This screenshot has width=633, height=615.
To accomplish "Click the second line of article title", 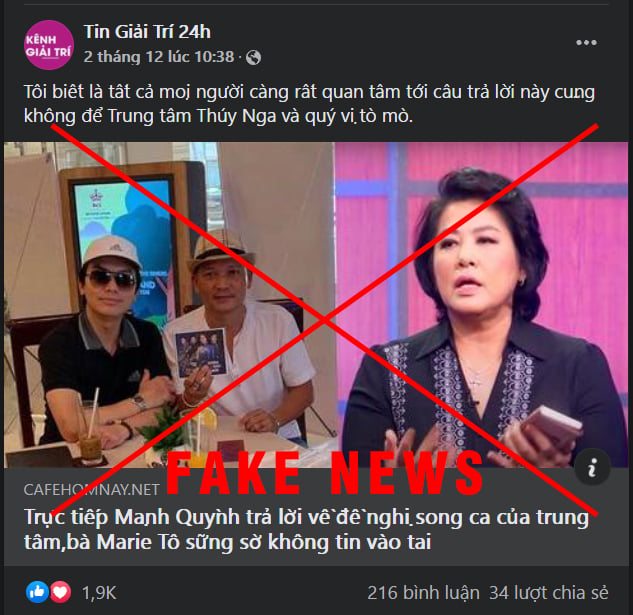I will point(227,542).
